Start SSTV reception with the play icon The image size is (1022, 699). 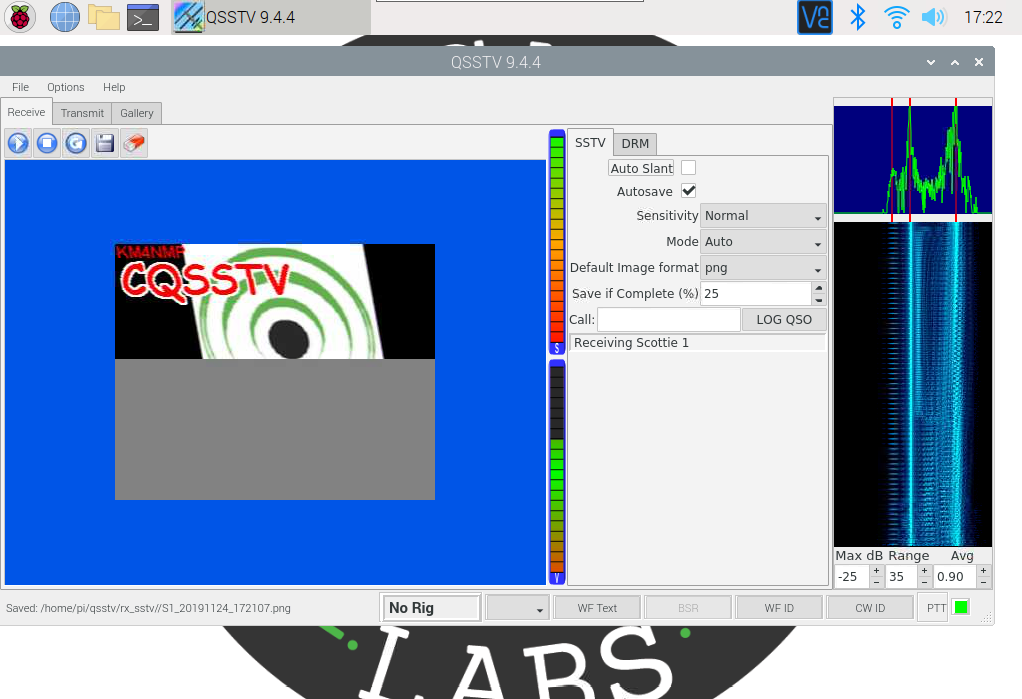(x=17, y=142)
